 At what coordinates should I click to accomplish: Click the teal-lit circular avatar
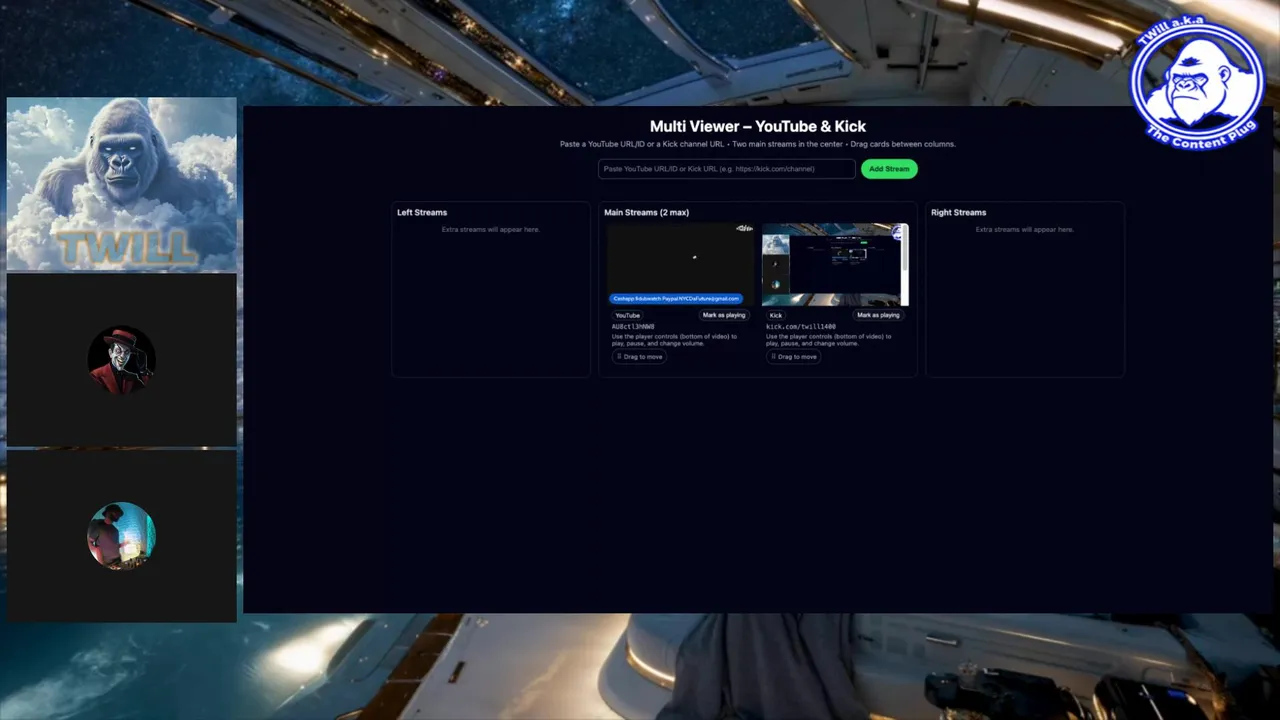pos(121,535)
